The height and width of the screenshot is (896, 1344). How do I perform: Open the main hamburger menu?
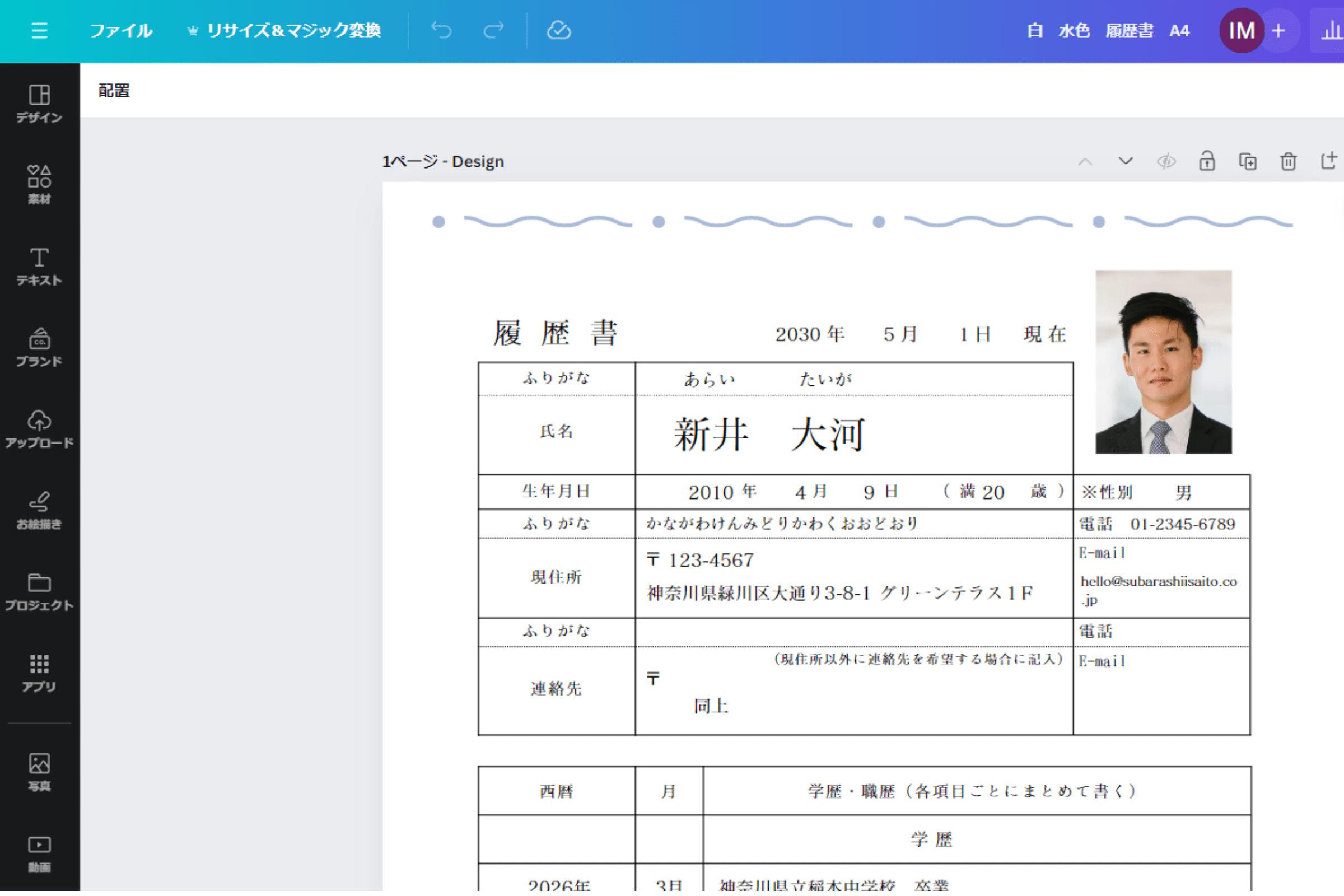(39, 30)
